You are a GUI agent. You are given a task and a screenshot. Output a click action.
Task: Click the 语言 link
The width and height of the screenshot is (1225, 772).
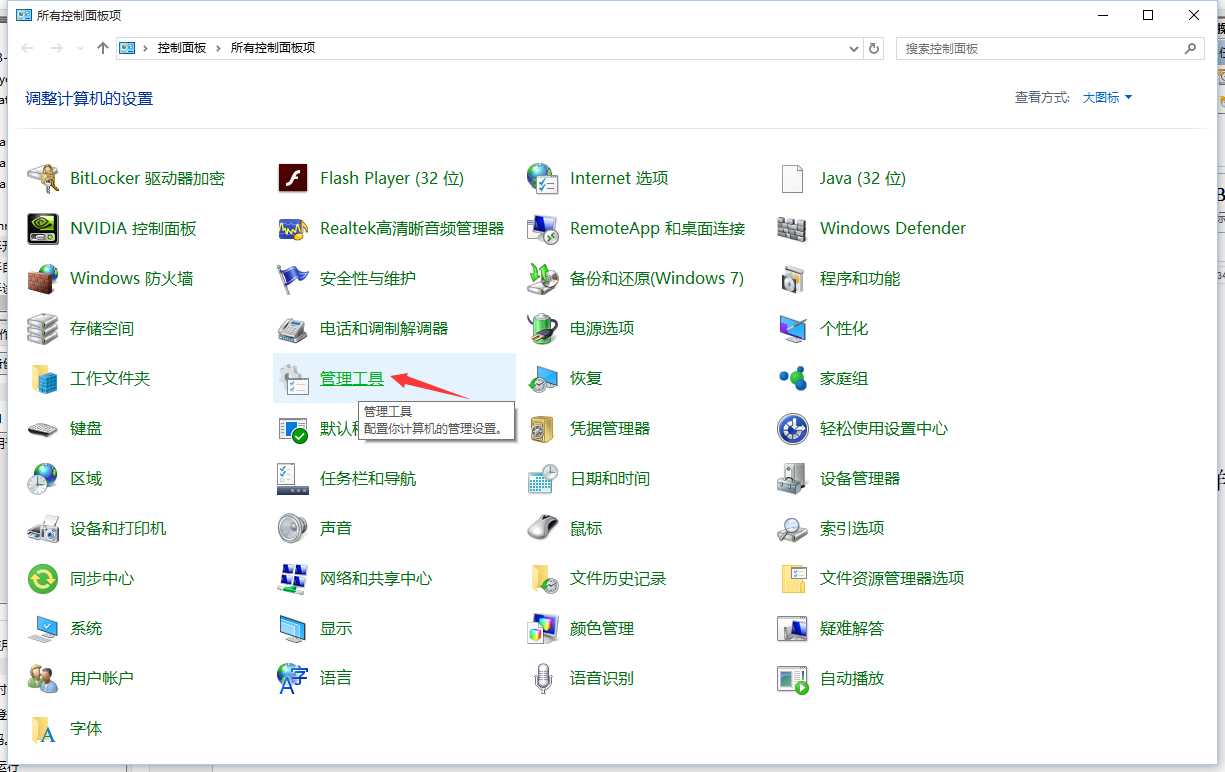pyautogui.click(x=336, y=678)
